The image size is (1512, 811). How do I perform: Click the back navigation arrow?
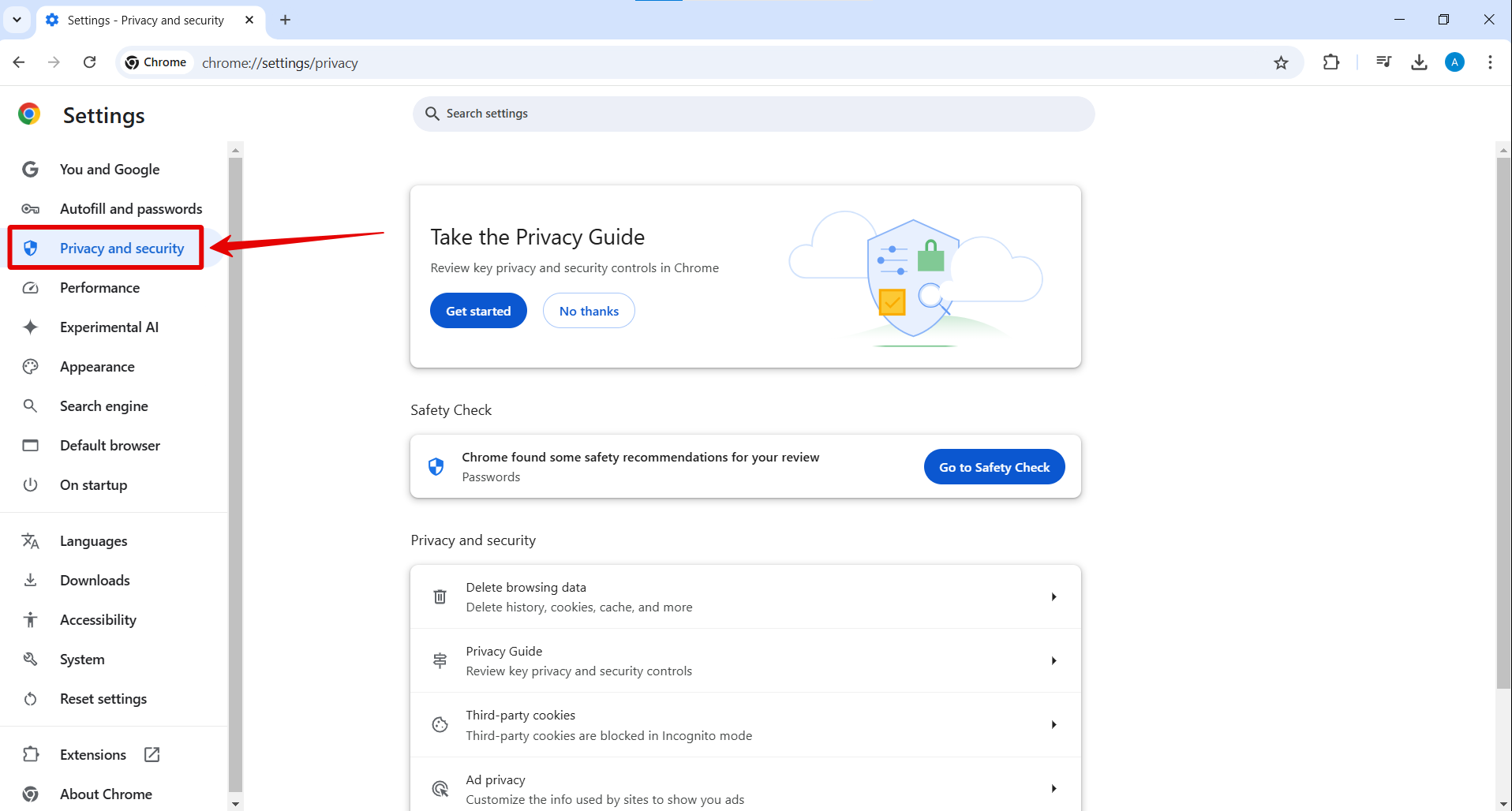19,62
